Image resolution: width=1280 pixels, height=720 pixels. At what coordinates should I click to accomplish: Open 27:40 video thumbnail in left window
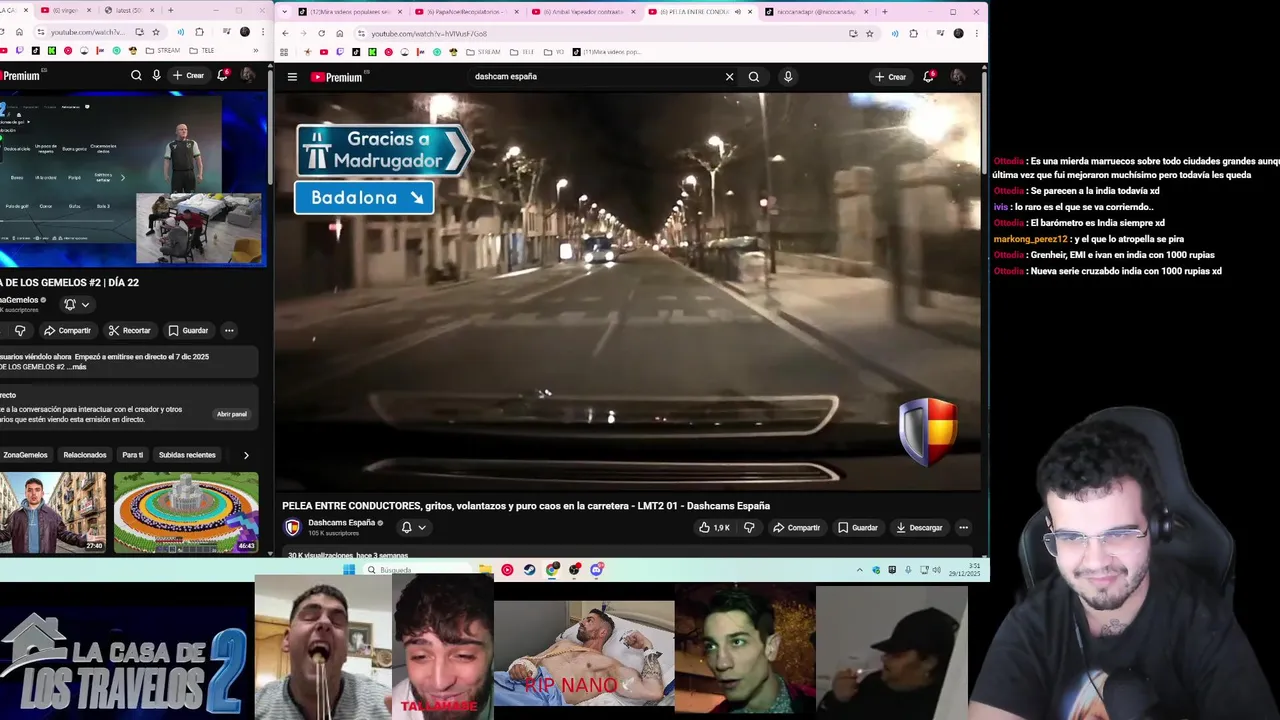point(53,512)
